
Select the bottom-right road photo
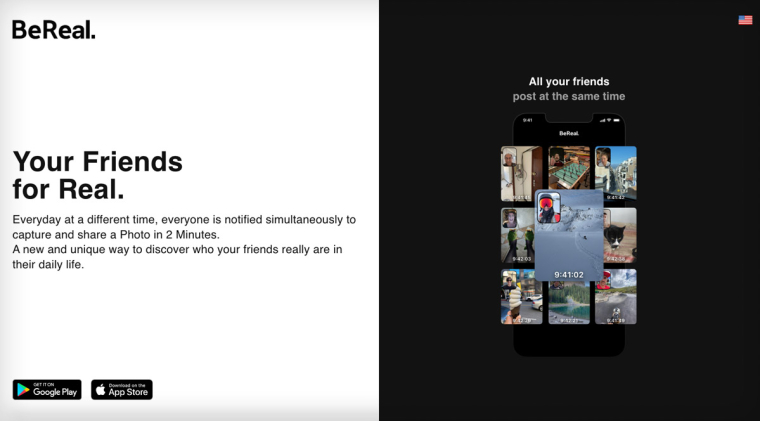616,296
